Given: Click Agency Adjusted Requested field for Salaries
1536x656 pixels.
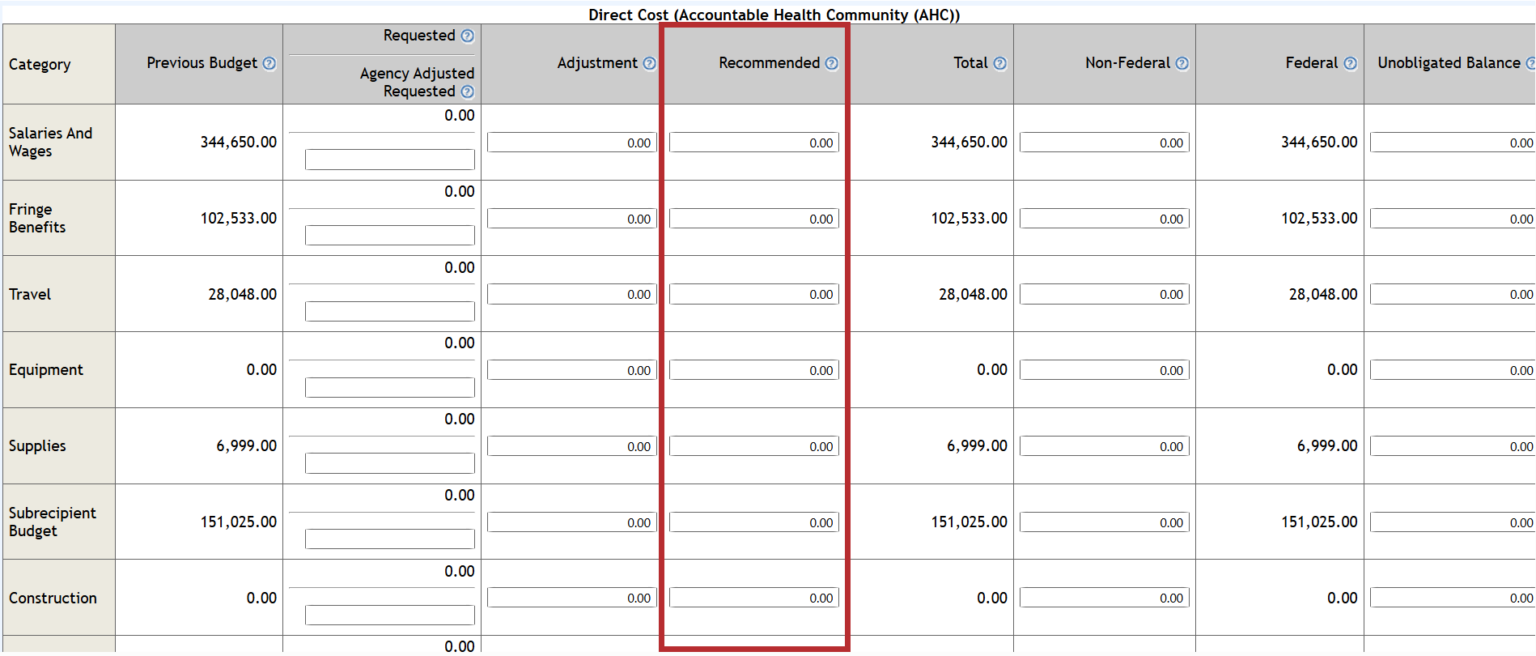Looking at the screenshot, I should [x=390, y=160].
